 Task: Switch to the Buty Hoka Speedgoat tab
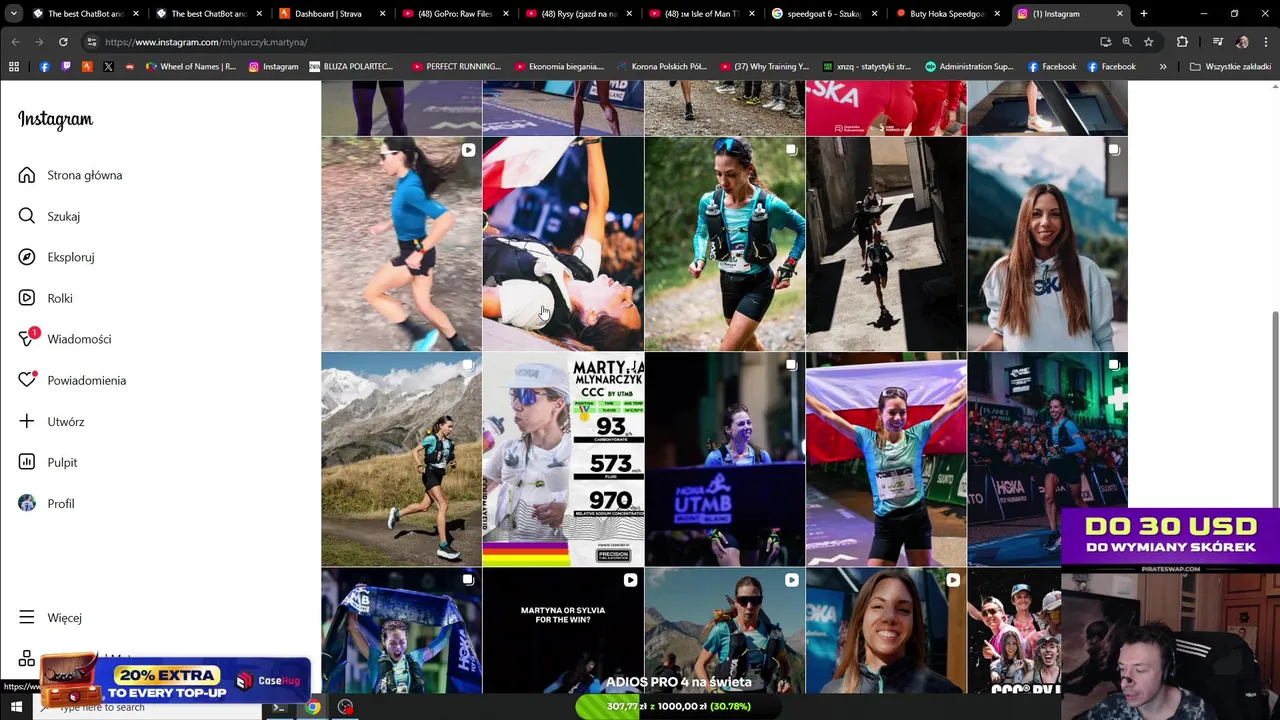pyautogui.click(x=948, y=14)
